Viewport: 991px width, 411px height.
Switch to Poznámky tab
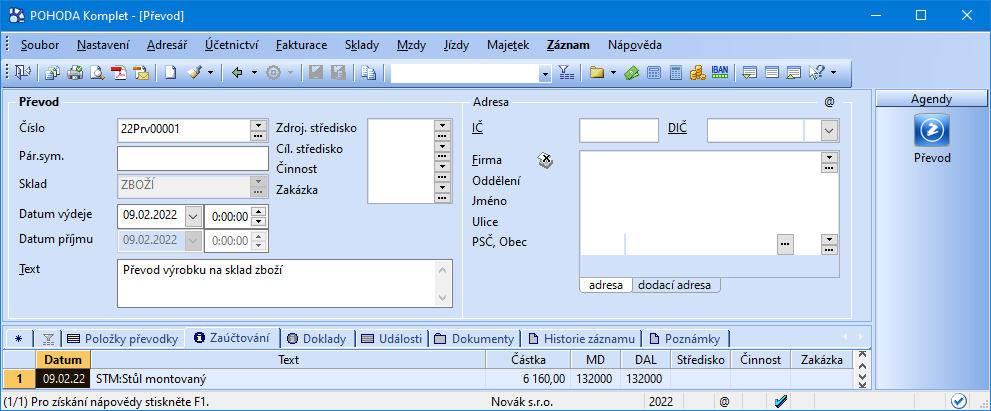pyautogui.click(x=686, y=339)
